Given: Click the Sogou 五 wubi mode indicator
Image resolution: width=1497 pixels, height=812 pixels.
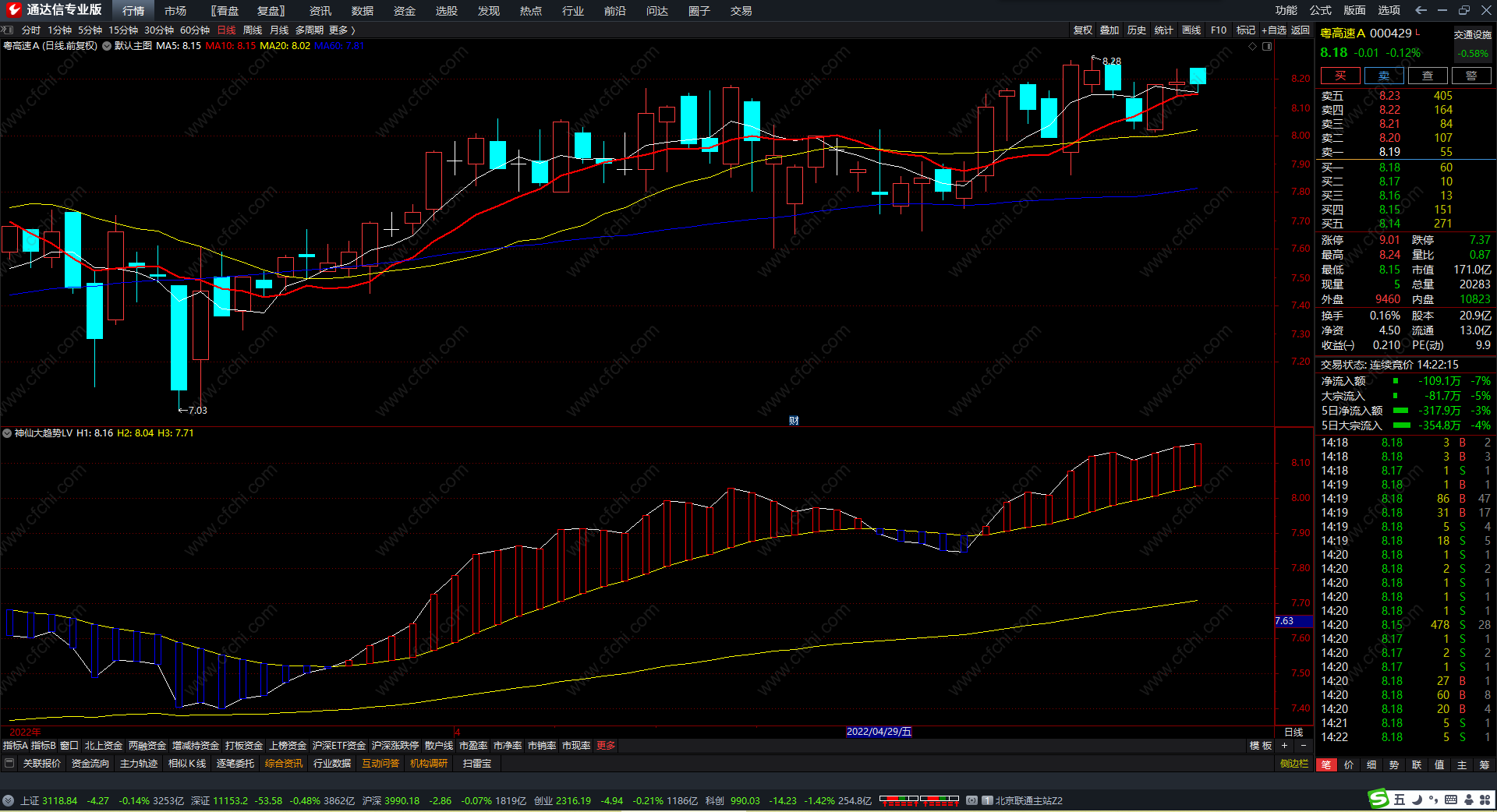Looking at the screenshot, I should click(x=1400, y=800).
